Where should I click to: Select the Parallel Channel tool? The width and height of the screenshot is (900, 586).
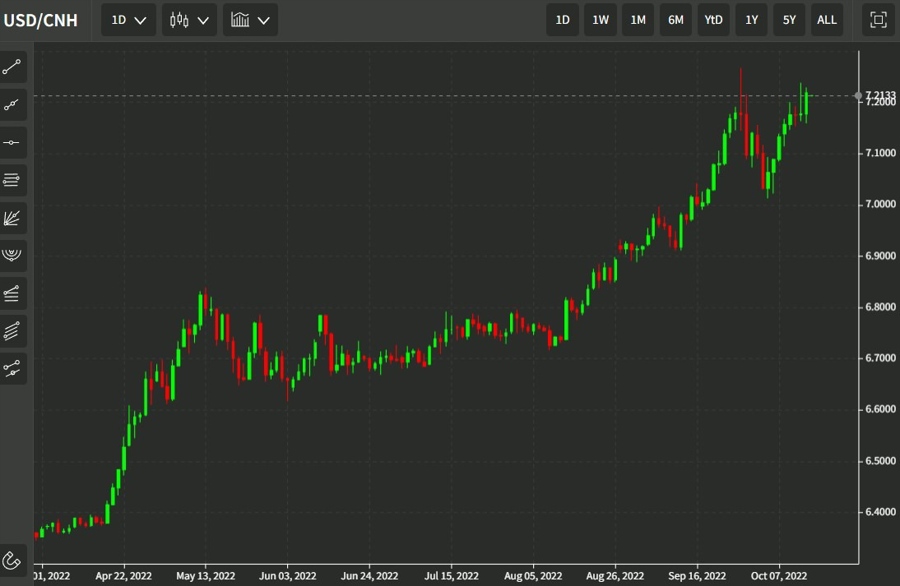[12, 331]
